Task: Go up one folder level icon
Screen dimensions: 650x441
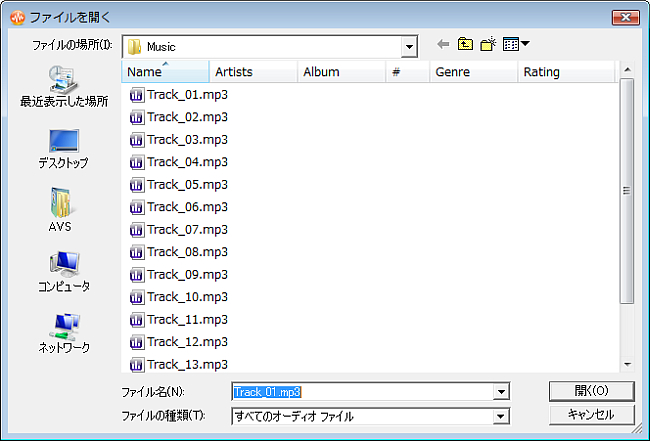Action: pyautogui.click(x=465, y=44)
